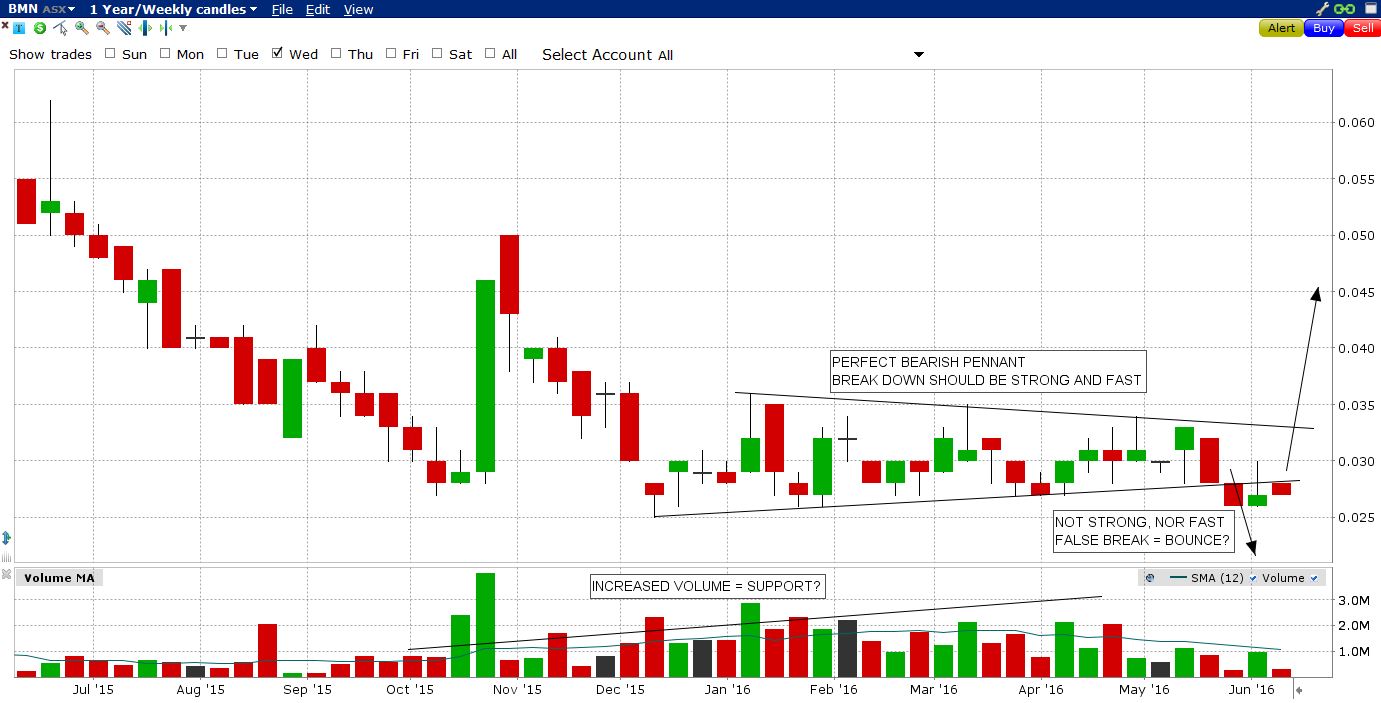Open the View menu
This screenshot has width=1381, height=703.
tap(358, 9)
